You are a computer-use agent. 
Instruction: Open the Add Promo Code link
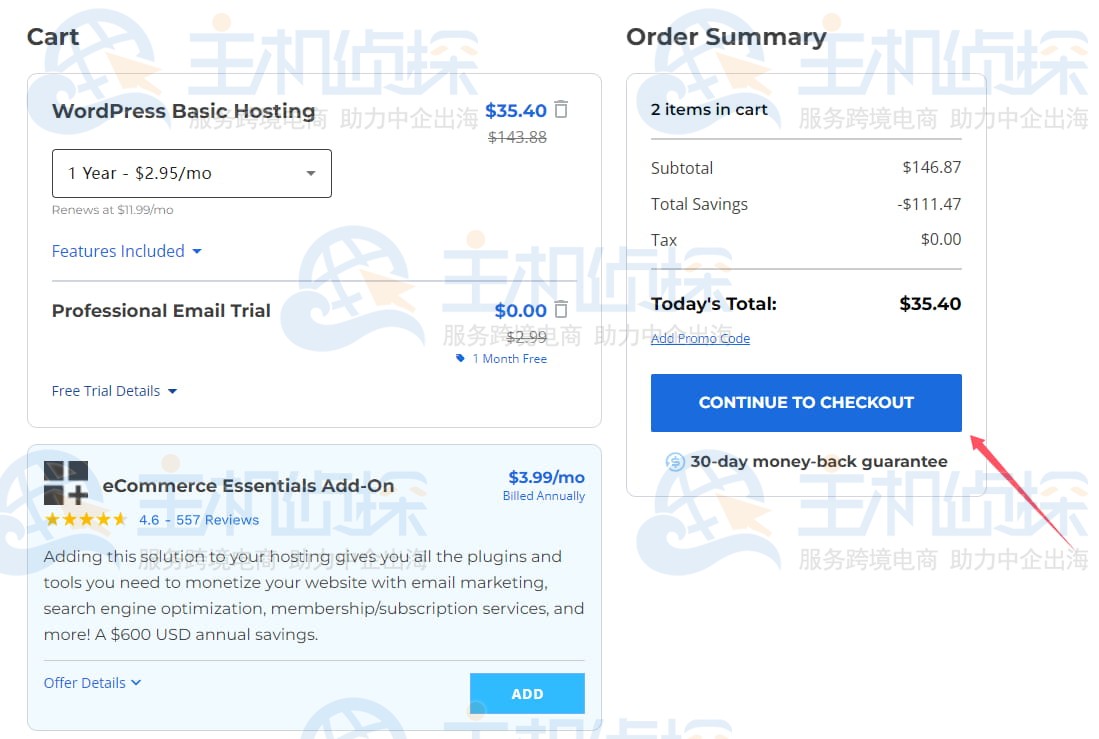[700, 338]
